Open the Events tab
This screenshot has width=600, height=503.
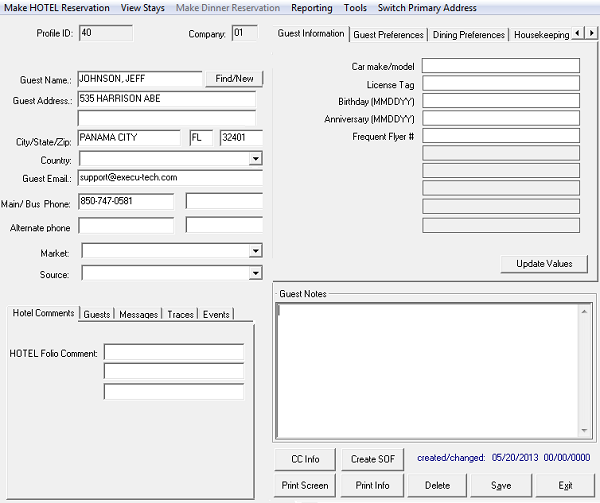[x=216, y=314]
